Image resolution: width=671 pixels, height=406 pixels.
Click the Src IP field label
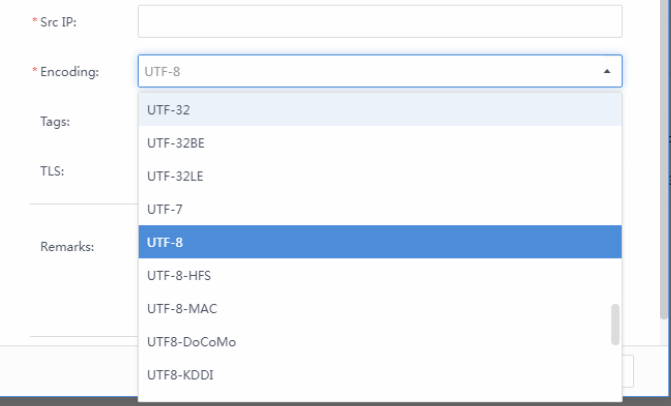62,21
